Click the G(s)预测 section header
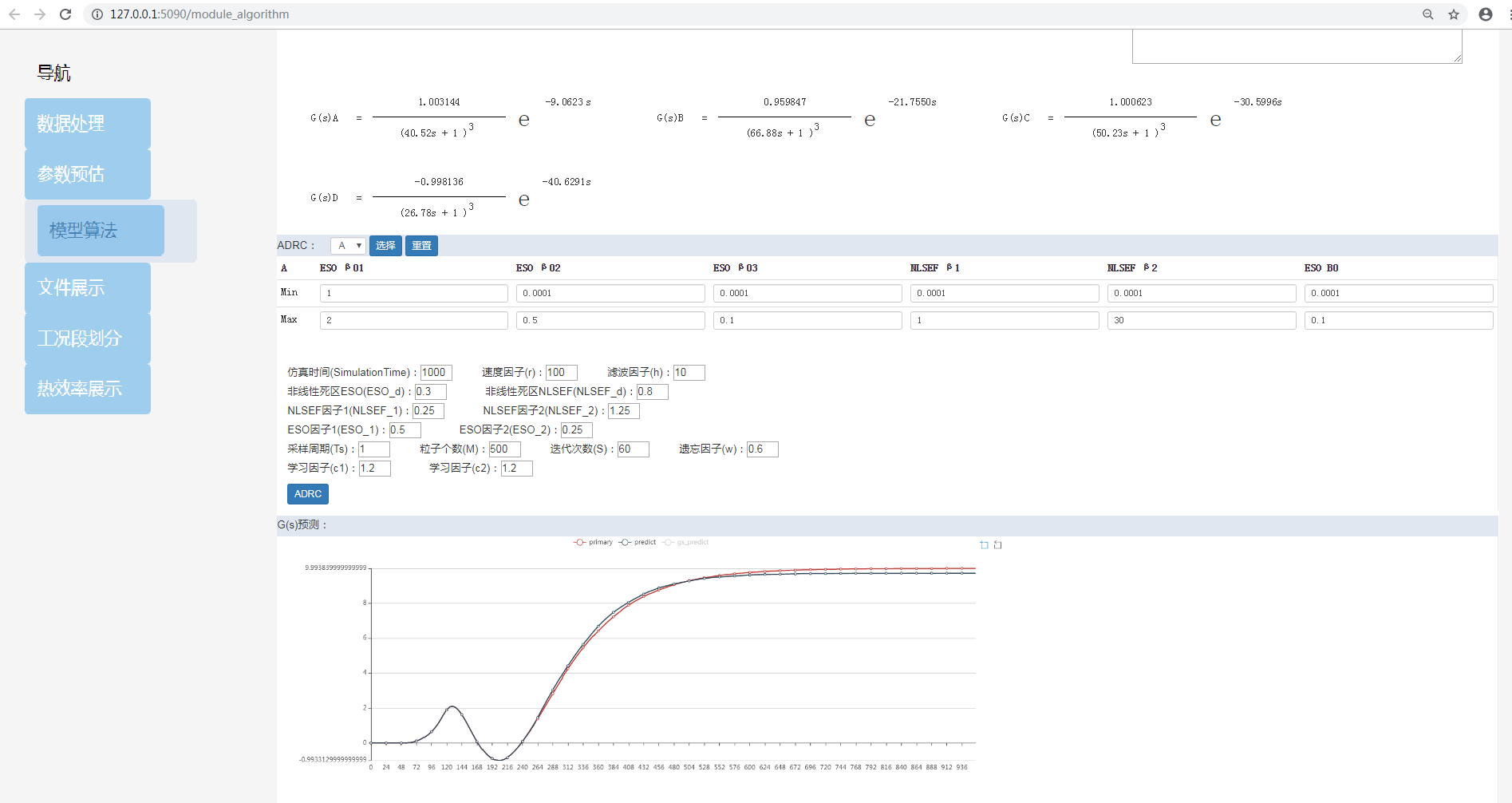1512x803 pixels. tap(887, 525)
